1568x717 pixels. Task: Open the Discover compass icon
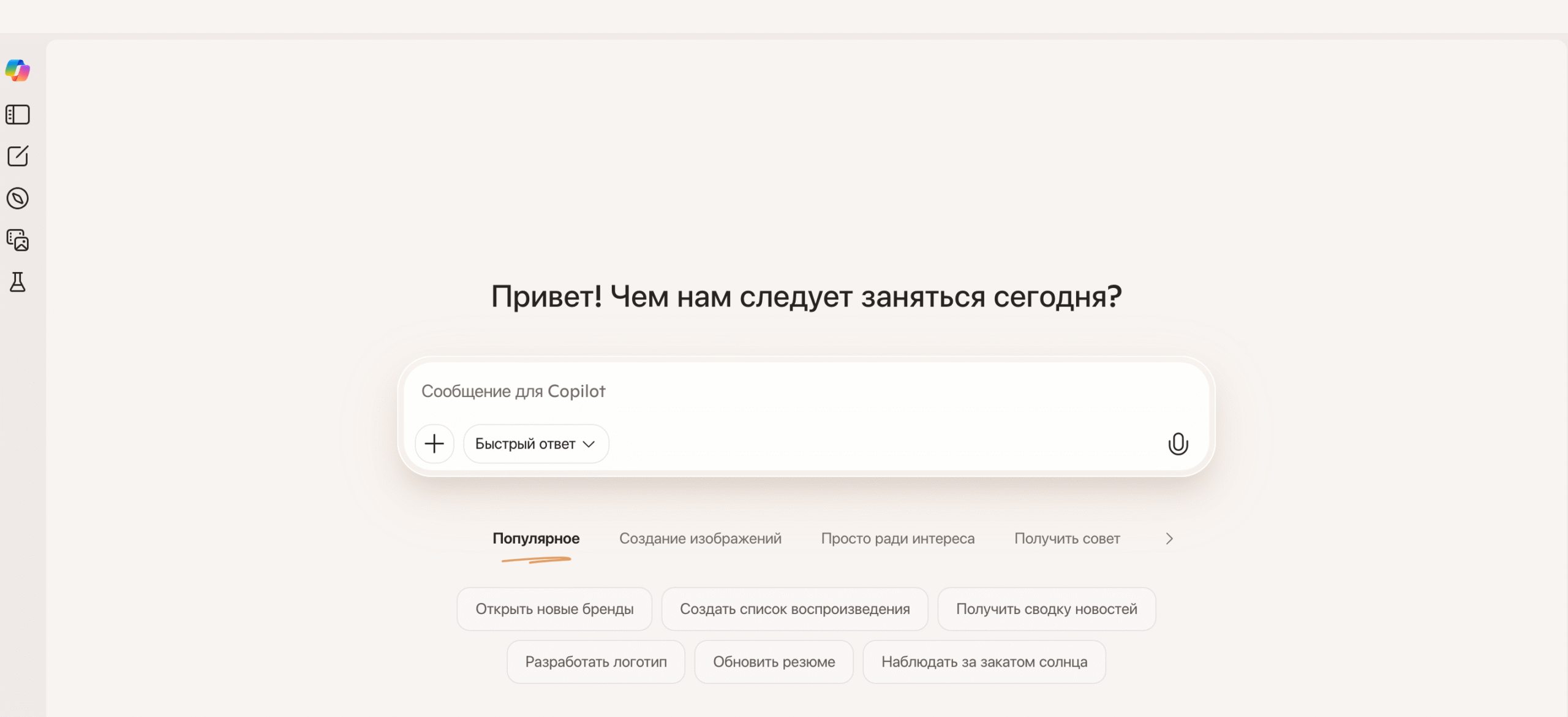pyautogui.click(x=18, y=198)
